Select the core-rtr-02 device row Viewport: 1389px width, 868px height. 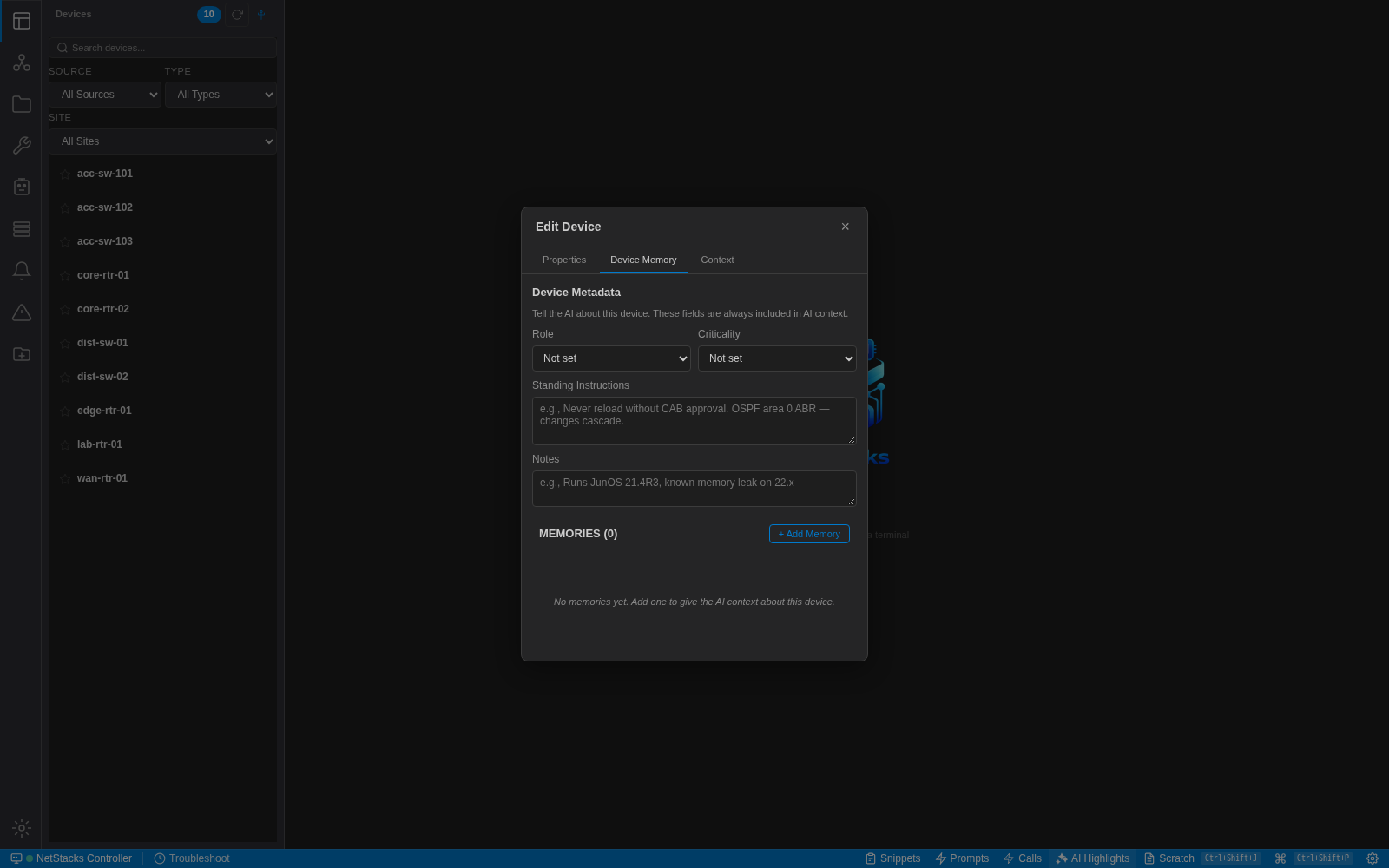point(162,309)
